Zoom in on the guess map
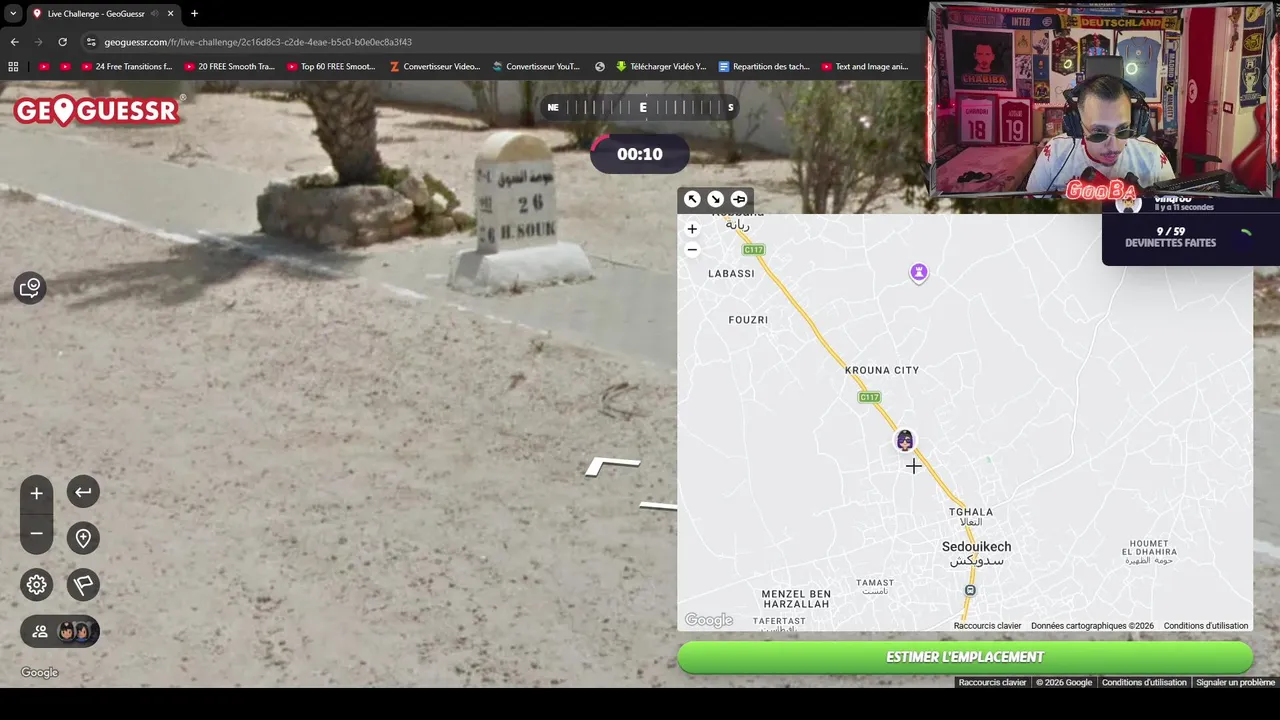Screen dimensions: 1280x720 click(692, 229)
